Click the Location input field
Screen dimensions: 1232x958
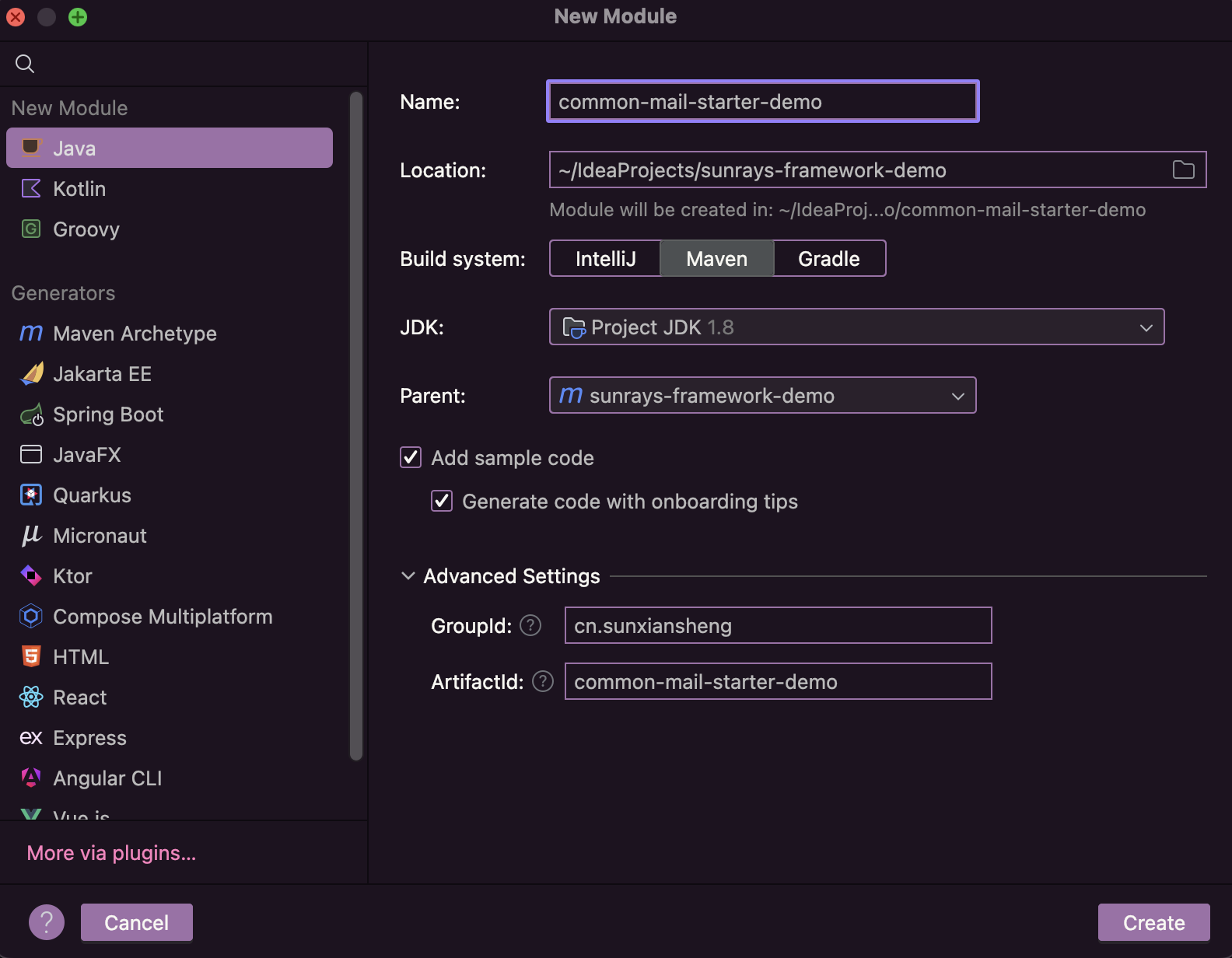[x=877, y=170]
